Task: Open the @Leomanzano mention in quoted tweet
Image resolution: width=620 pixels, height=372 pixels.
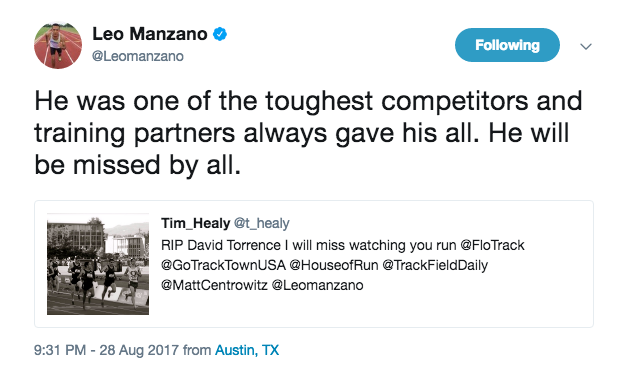Action: pos(318,285)
